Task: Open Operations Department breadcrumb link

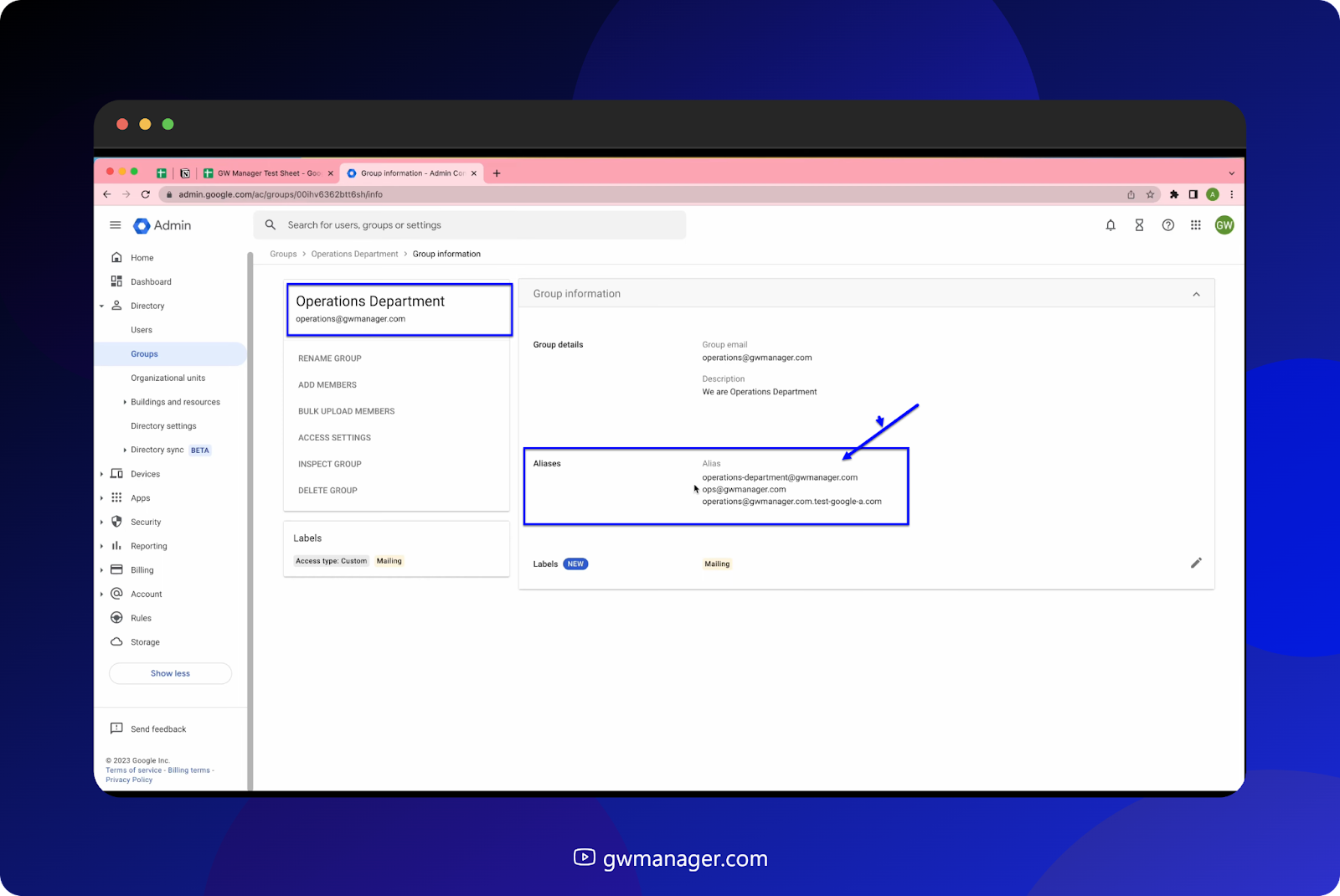Action: coord(354,254)
